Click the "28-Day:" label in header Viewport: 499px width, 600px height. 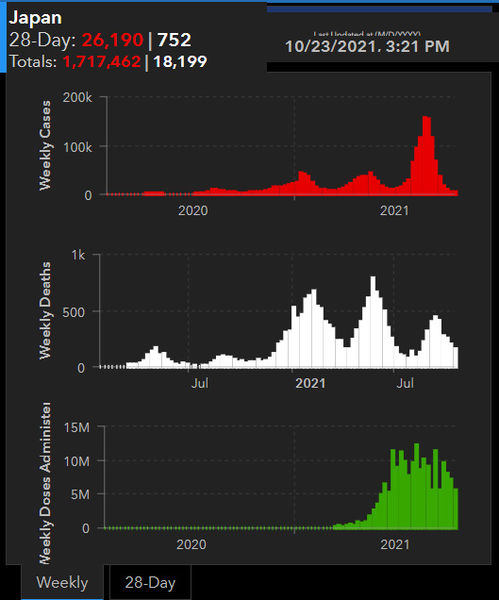pos(42,40)
